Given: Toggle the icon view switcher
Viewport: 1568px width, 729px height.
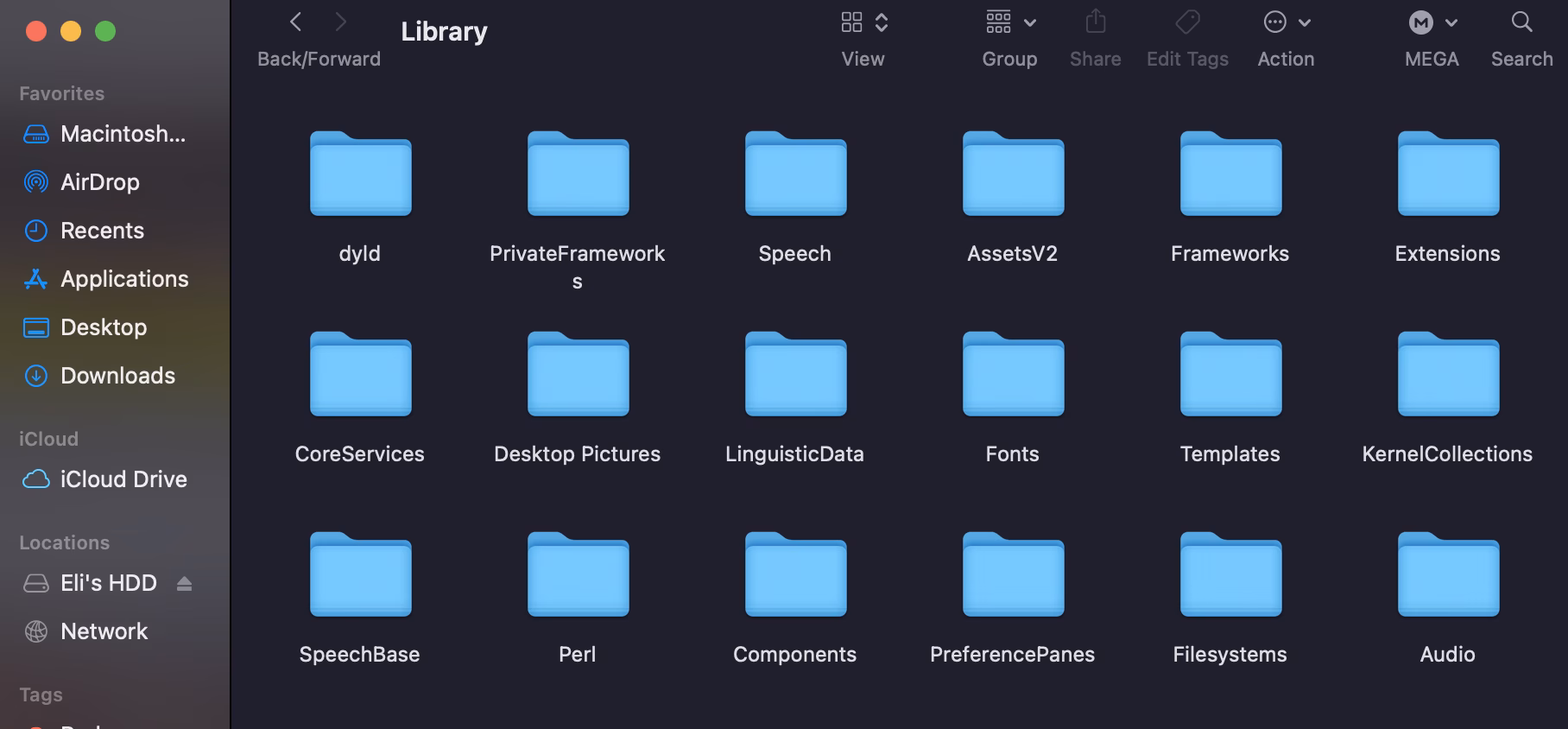Looking at the screenshot, I should 863,22.
